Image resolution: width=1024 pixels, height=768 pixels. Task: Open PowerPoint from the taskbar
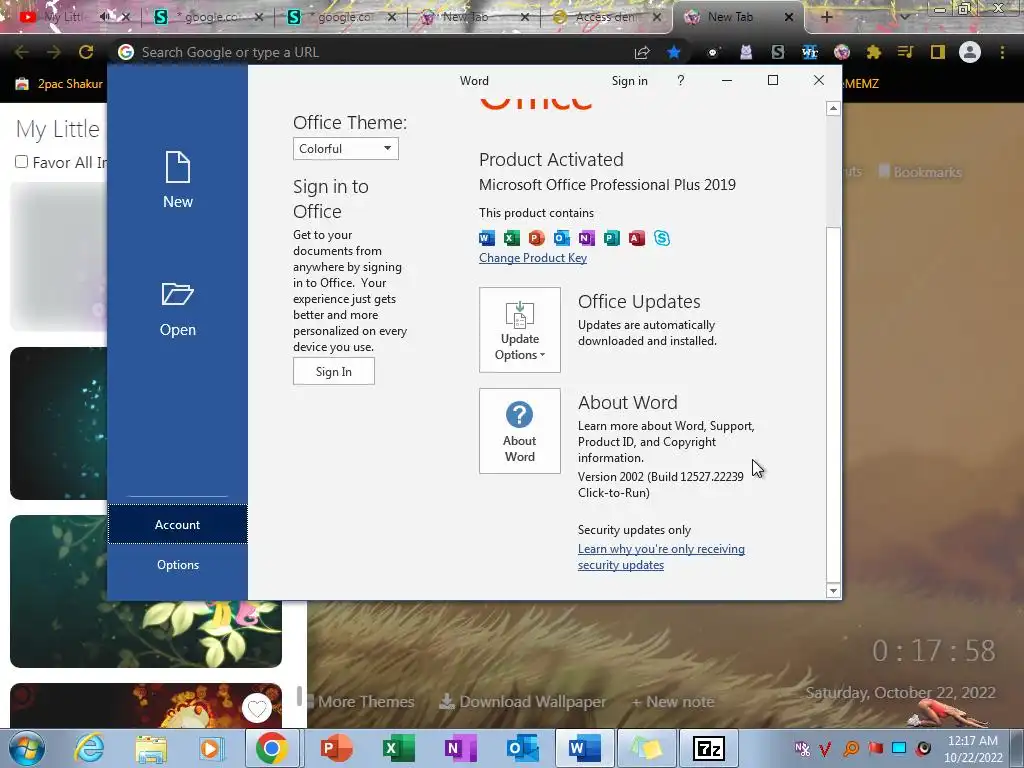(x=337, y=748)
